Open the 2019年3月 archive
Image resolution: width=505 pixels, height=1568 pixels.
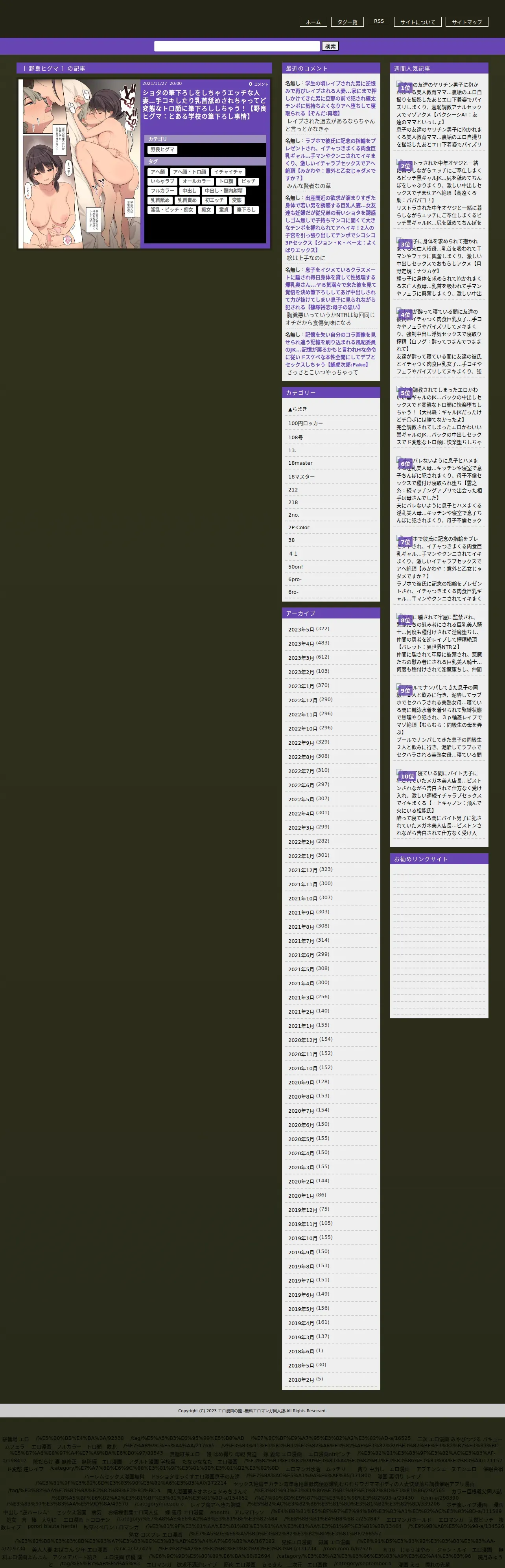point(301,1337)
